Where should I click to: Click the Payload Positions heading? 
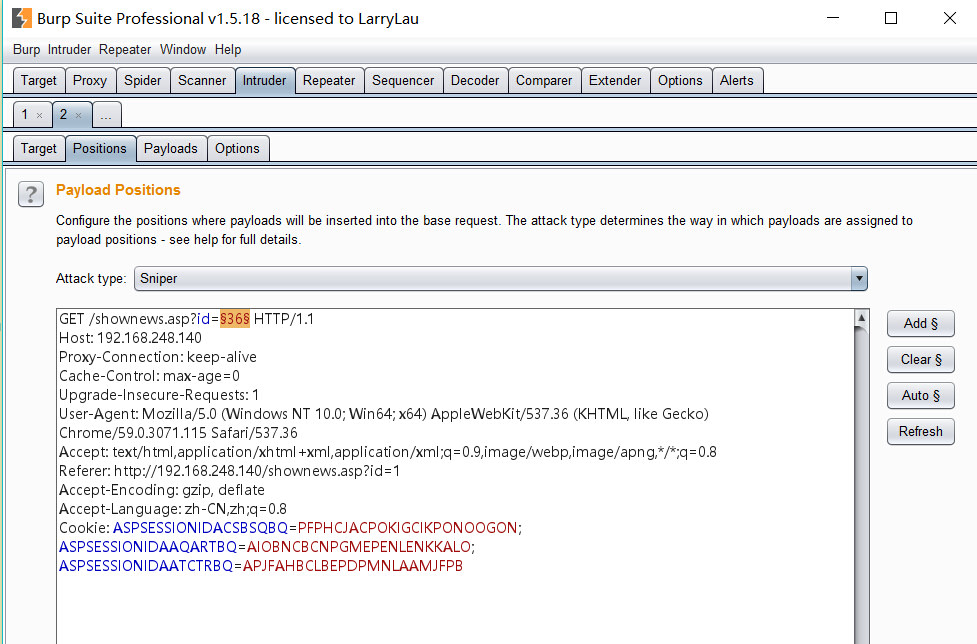pyautogui.click(x=118, y=190)
